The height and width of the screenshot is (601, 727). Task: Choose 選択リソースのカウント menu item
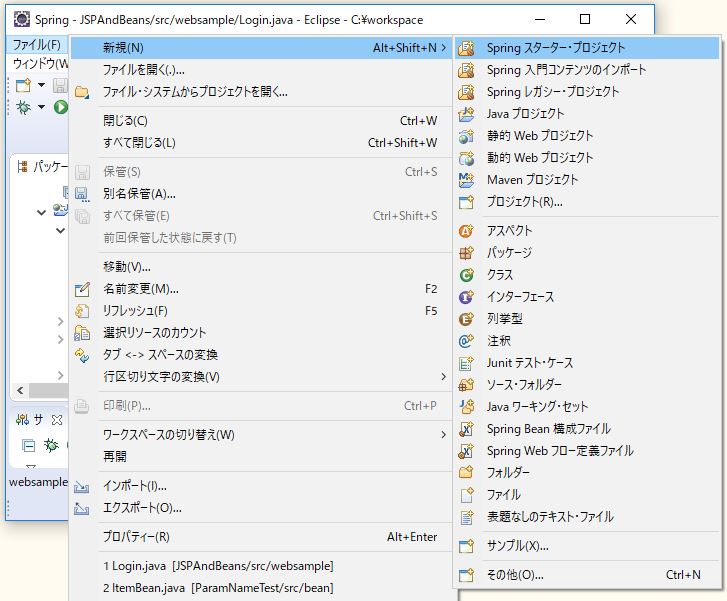261,333
